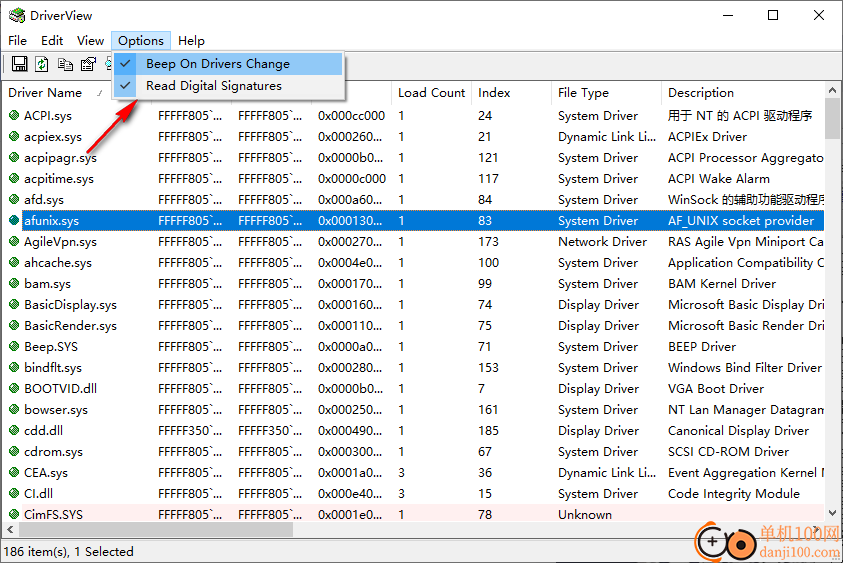Sort by Index column header

(511, 92)
